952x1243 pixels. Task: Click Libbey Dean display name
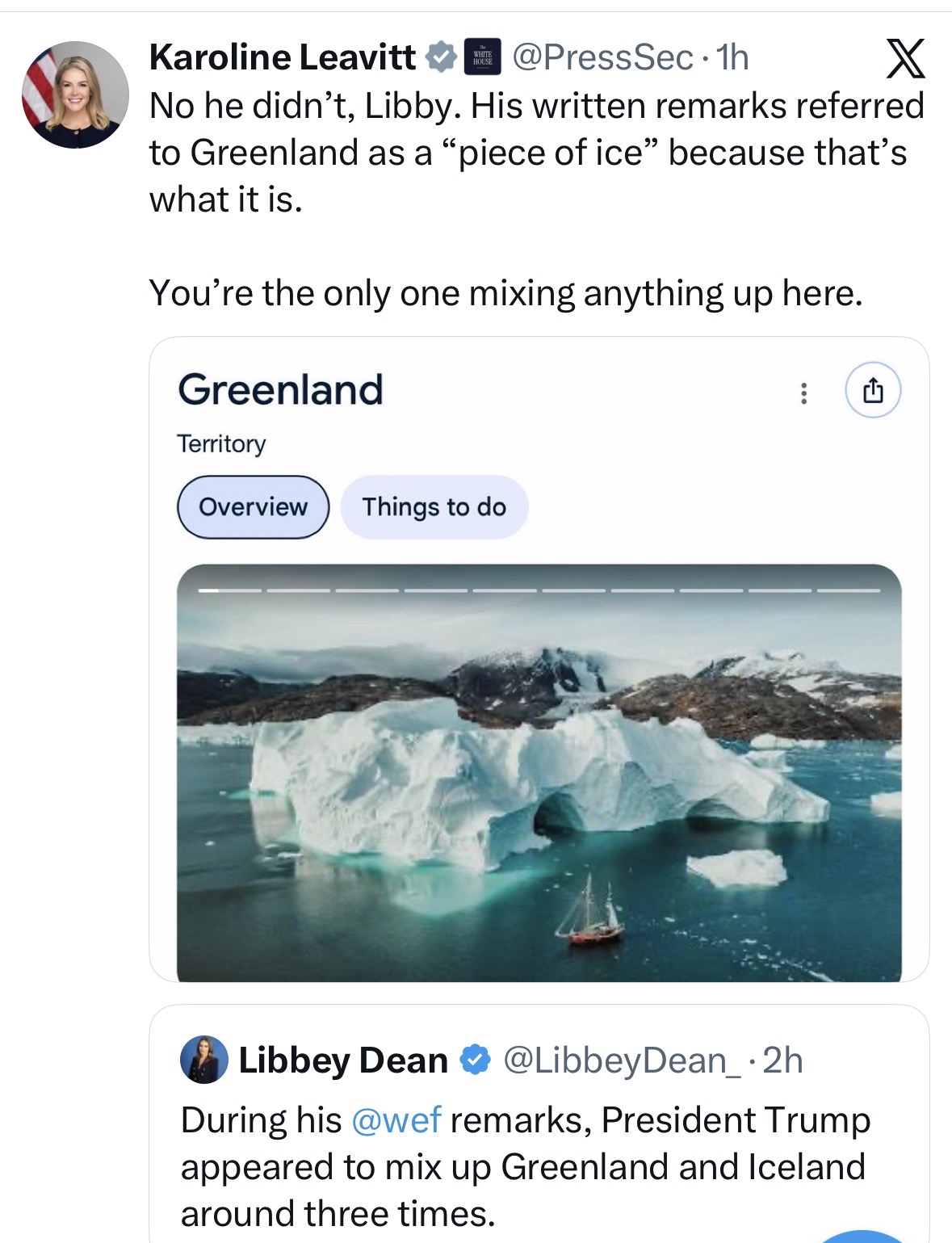click(343, 1060)
